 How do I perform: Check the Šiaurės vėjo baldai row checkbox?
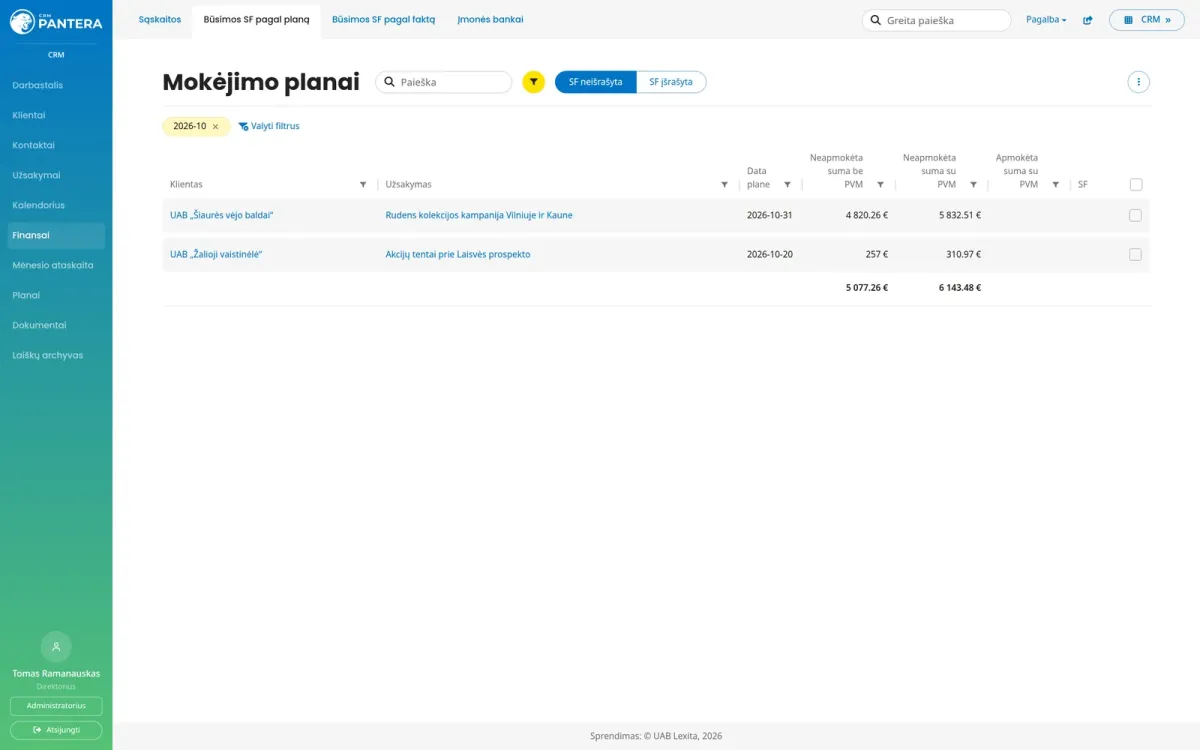click(x=1135, y=215)
